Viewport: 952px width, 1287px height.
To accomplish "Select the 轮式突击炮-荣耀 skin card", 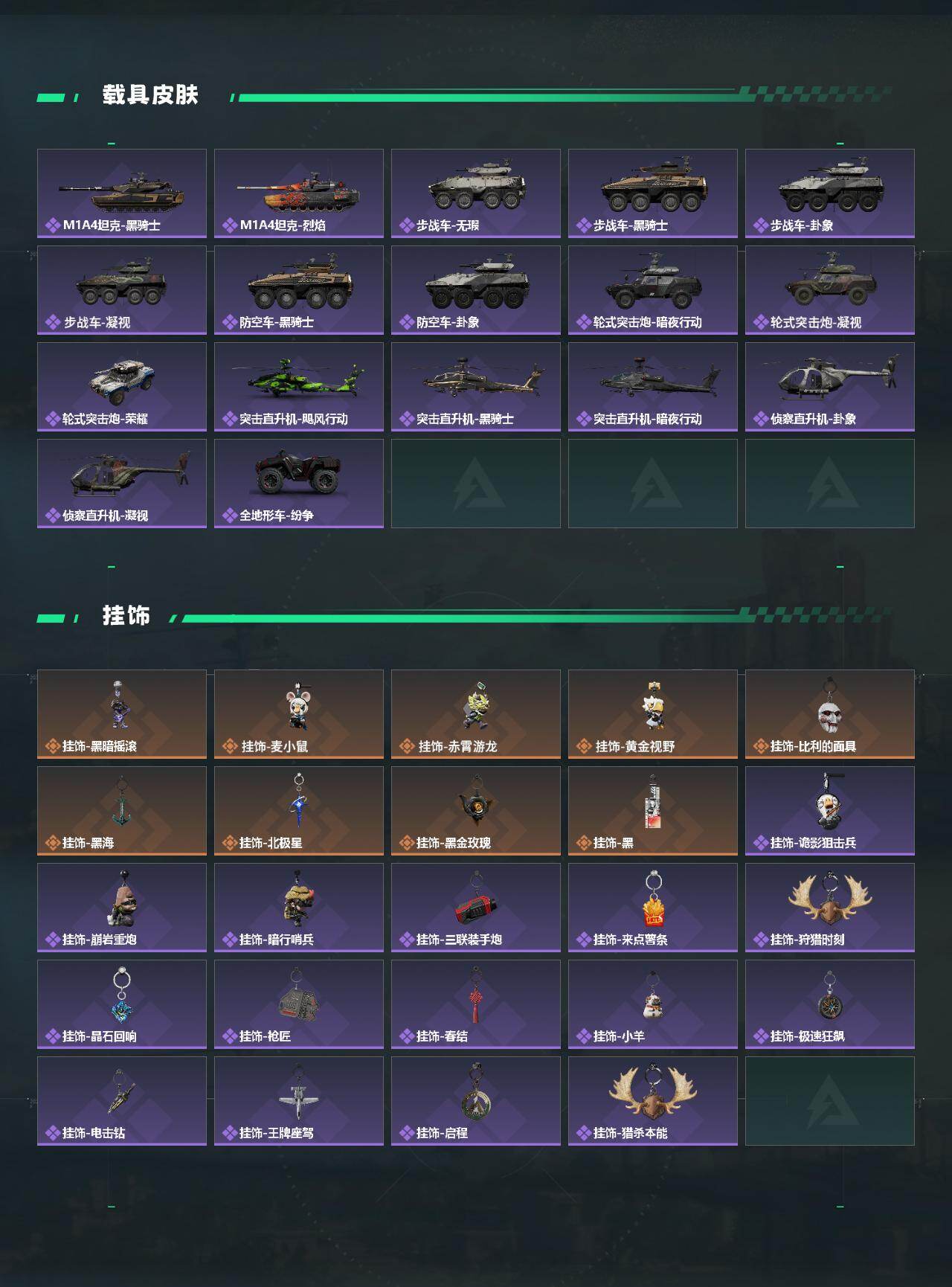I will point(122,387).
